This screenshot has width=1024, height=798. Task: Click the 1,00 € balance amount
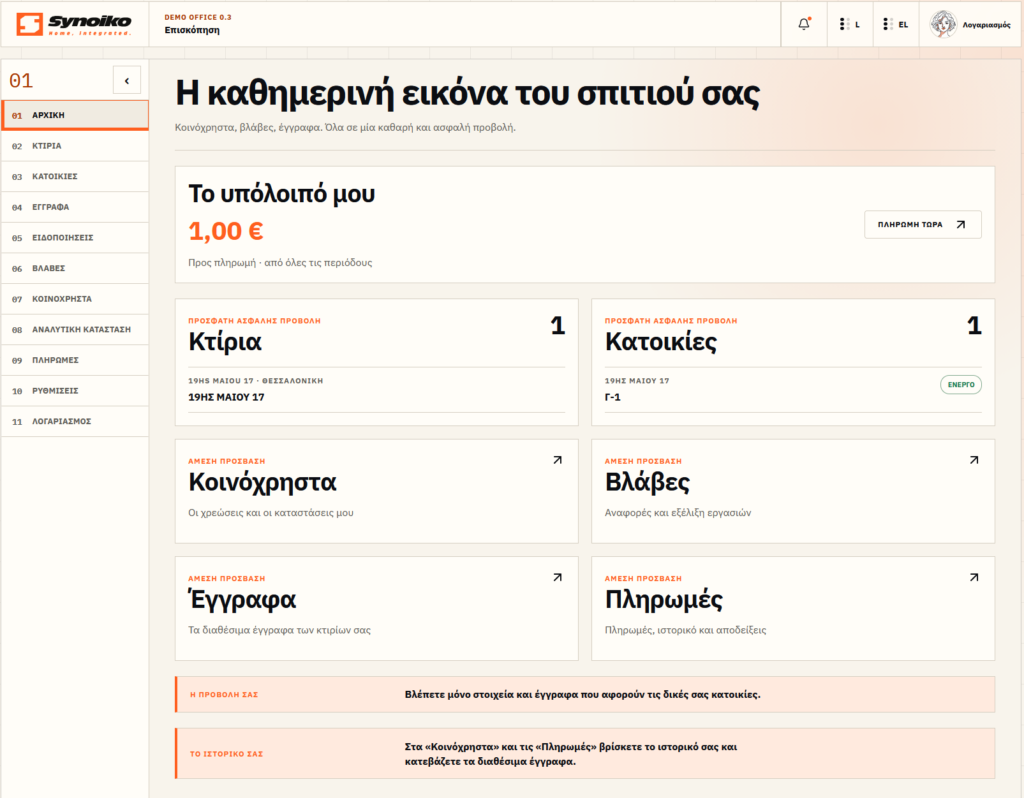[225, 231]
